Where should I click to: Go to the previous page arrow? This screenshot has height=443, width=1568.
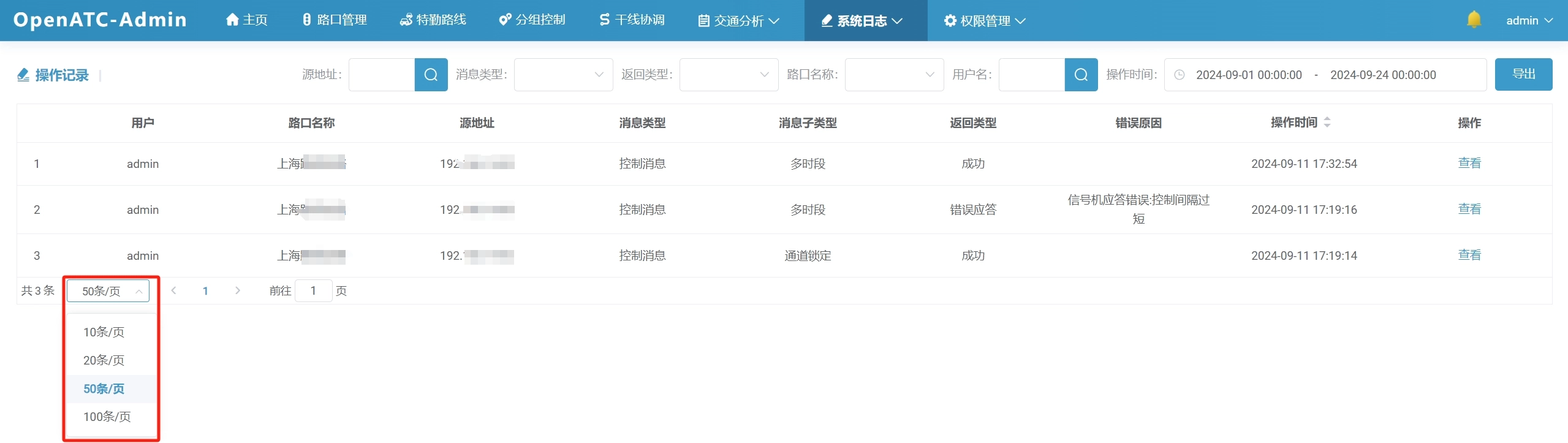[174, 290]
